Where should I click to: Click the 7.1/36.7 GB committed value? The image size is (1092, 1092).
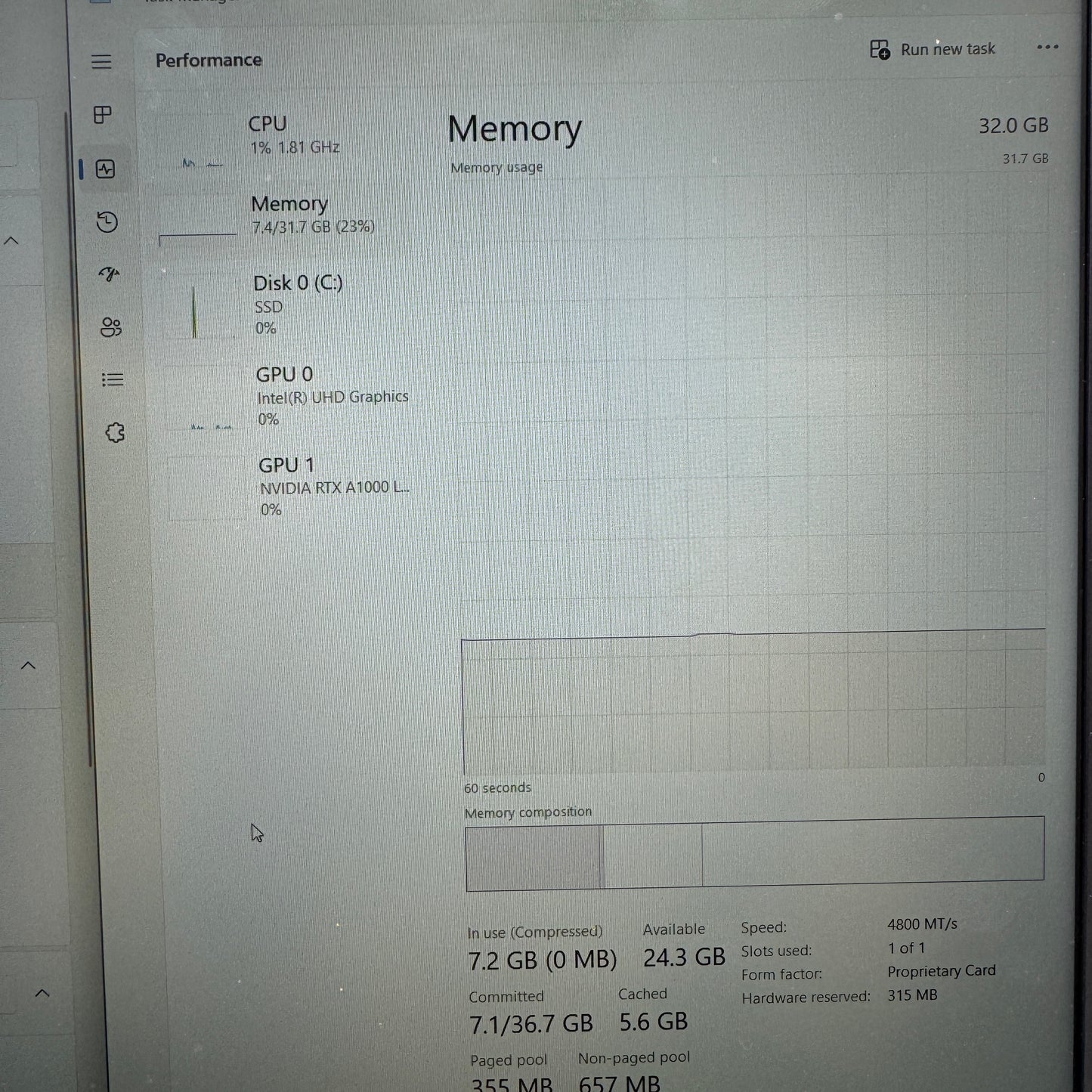point(531,1024)
